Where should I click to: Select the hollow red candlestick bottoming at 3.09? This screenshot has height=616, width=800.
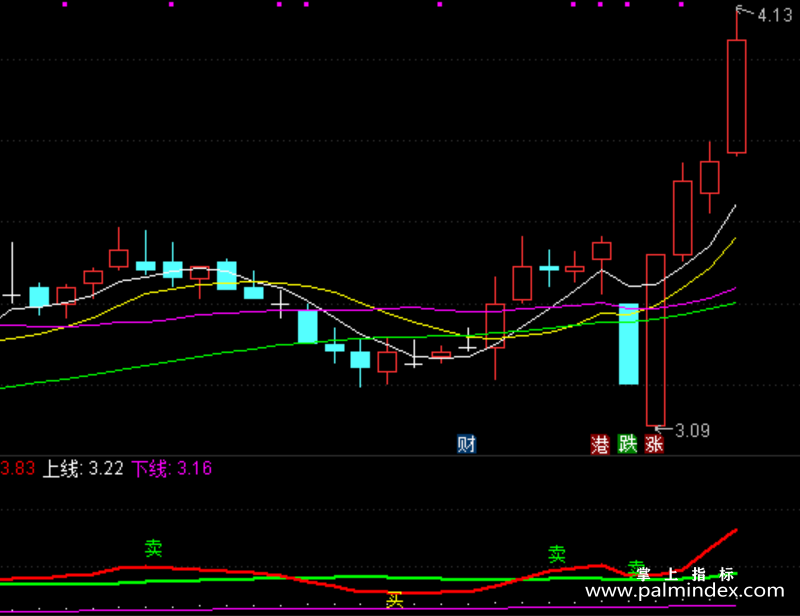[656, 340]
